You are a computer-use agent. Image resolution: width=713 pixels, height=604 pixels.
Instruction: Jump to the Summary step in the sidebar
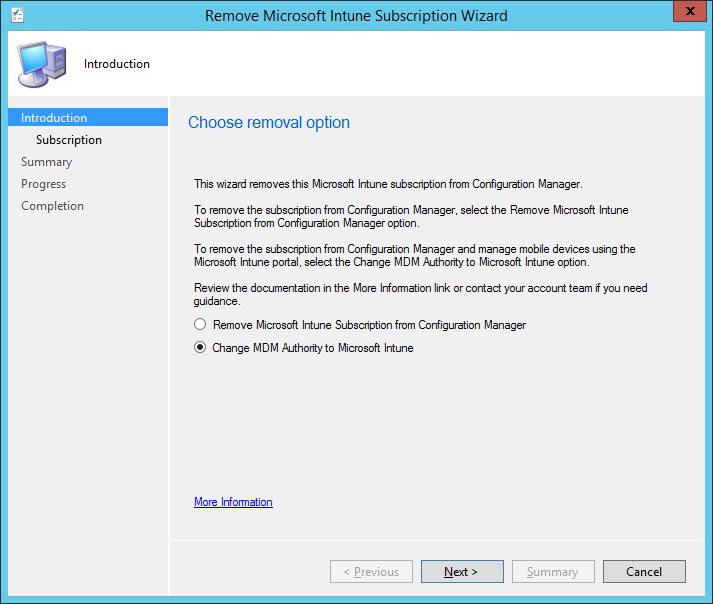click(x=46, y=162)
